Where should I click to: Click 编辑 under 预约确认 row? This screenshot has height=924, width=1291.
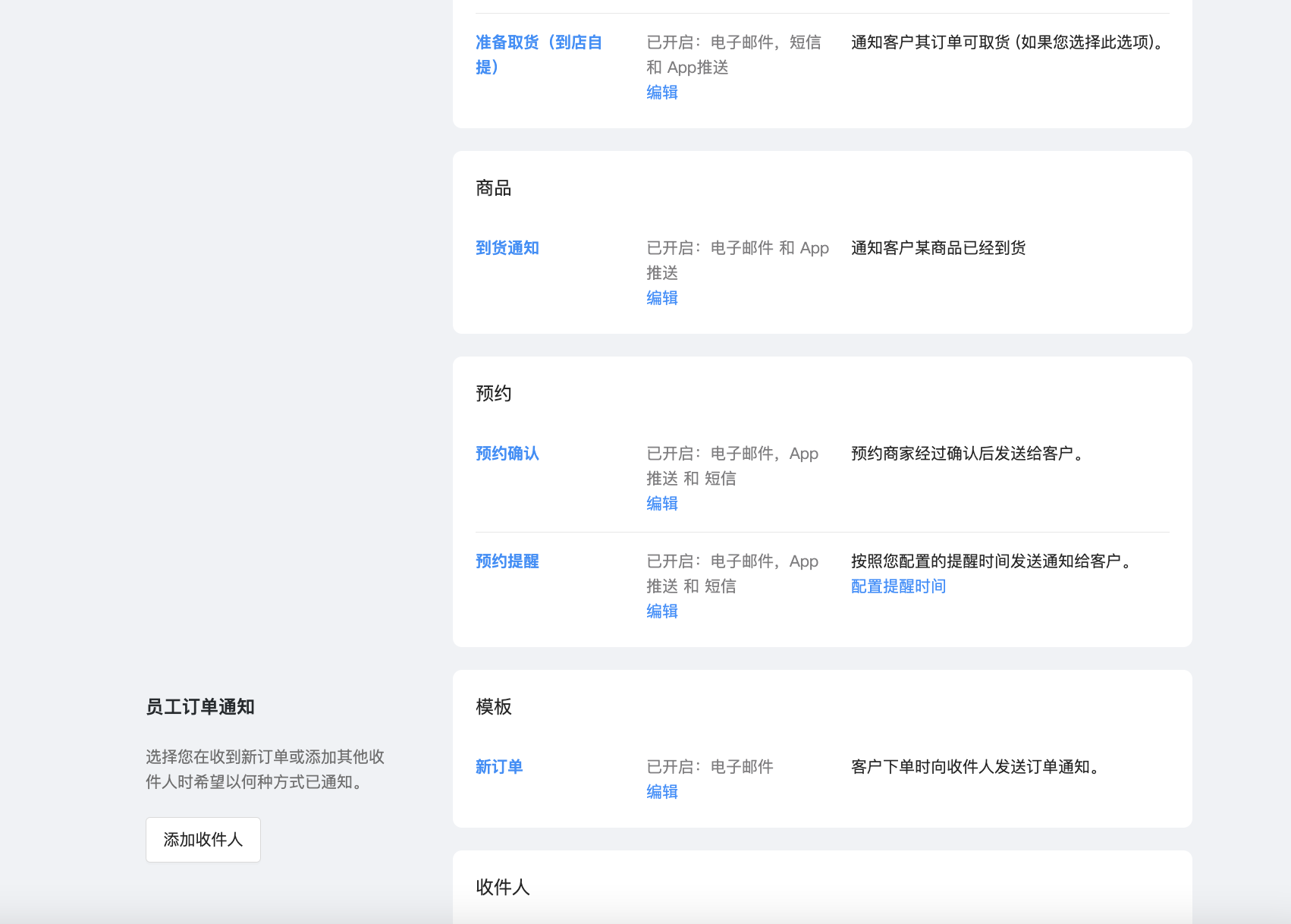tap(661, 504)
